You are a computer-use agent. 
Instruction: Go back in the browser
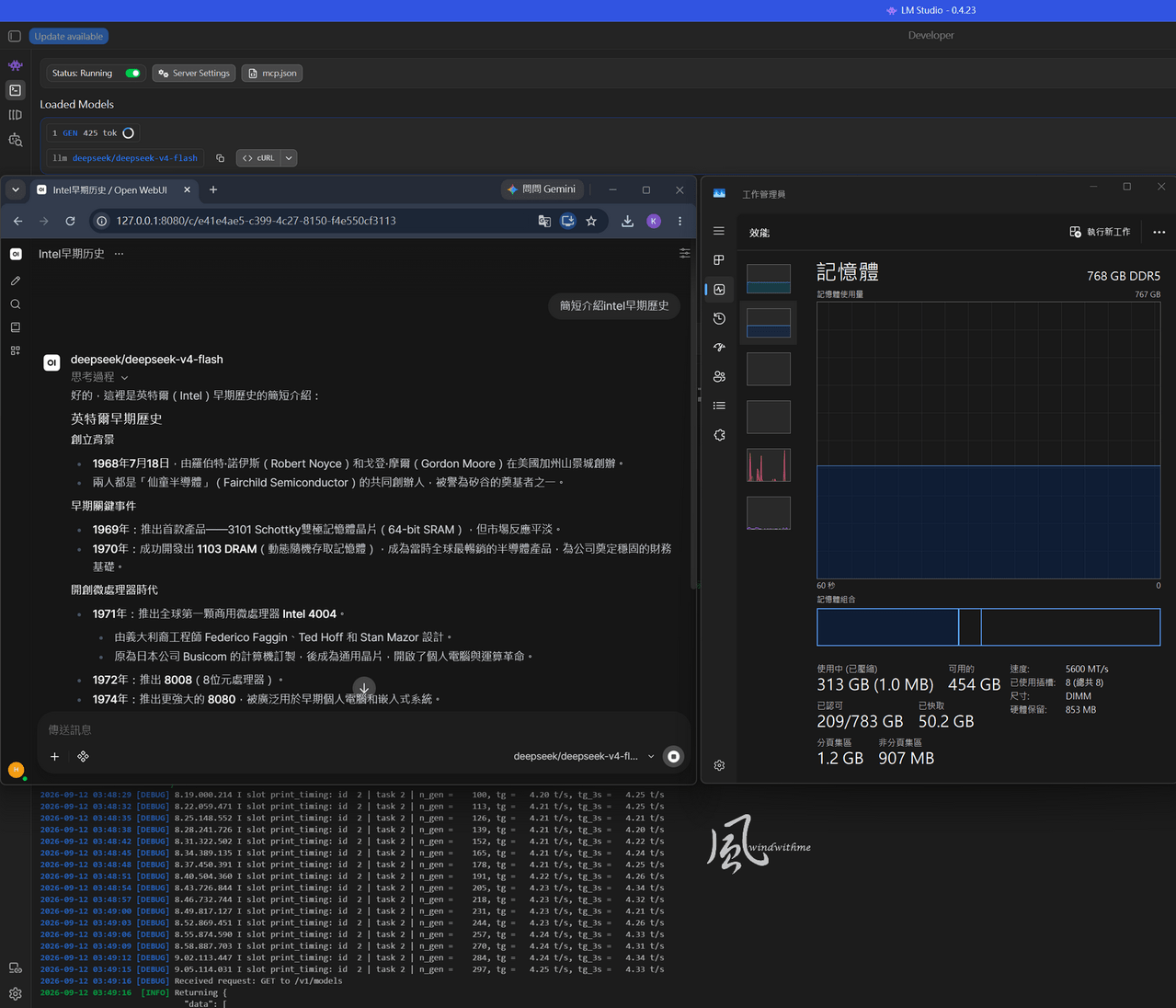coord(17,221)
